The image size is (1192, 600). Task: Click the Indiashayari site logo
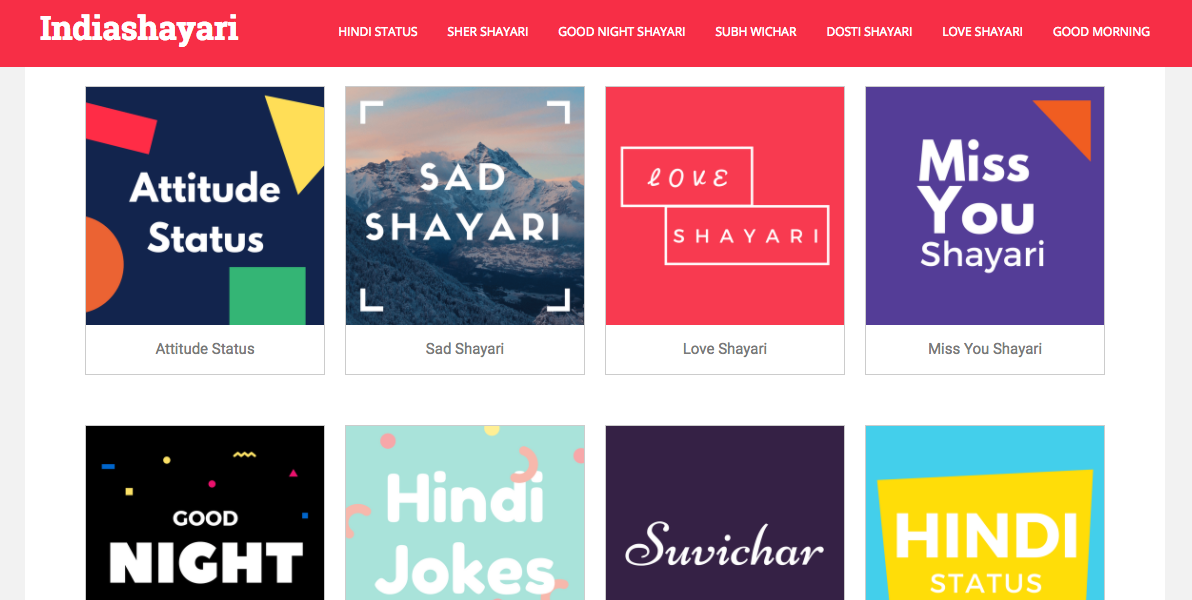click(139, 30)
